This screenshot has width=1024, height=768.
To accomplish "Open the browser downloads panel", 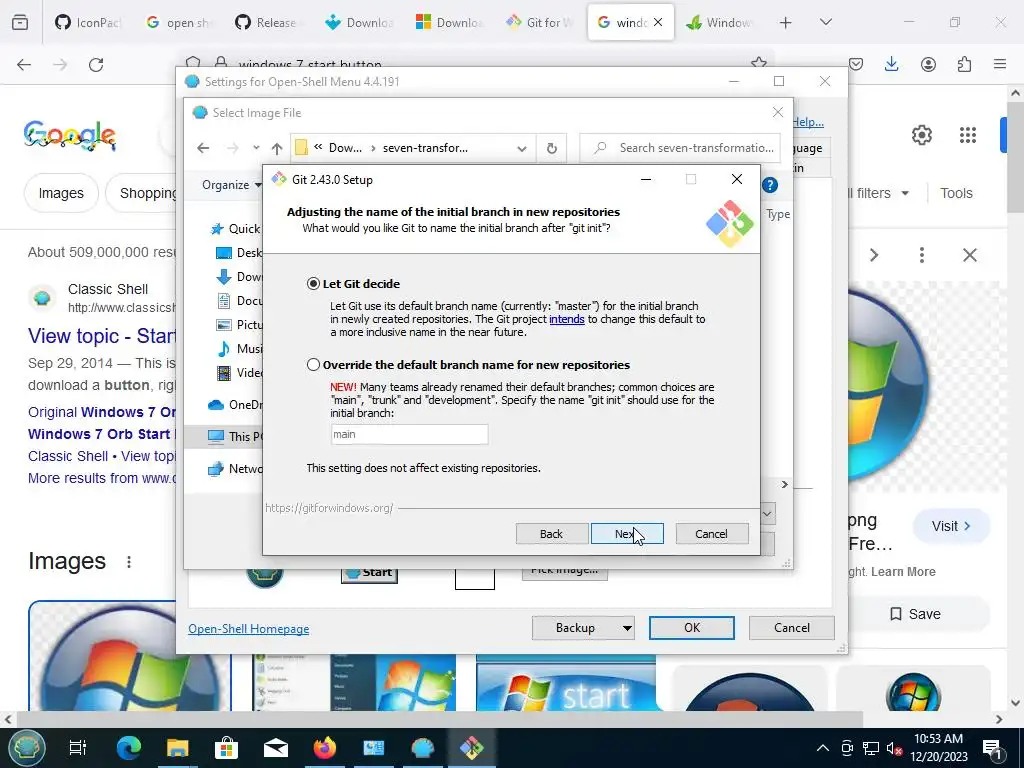I will pos(891,64).
